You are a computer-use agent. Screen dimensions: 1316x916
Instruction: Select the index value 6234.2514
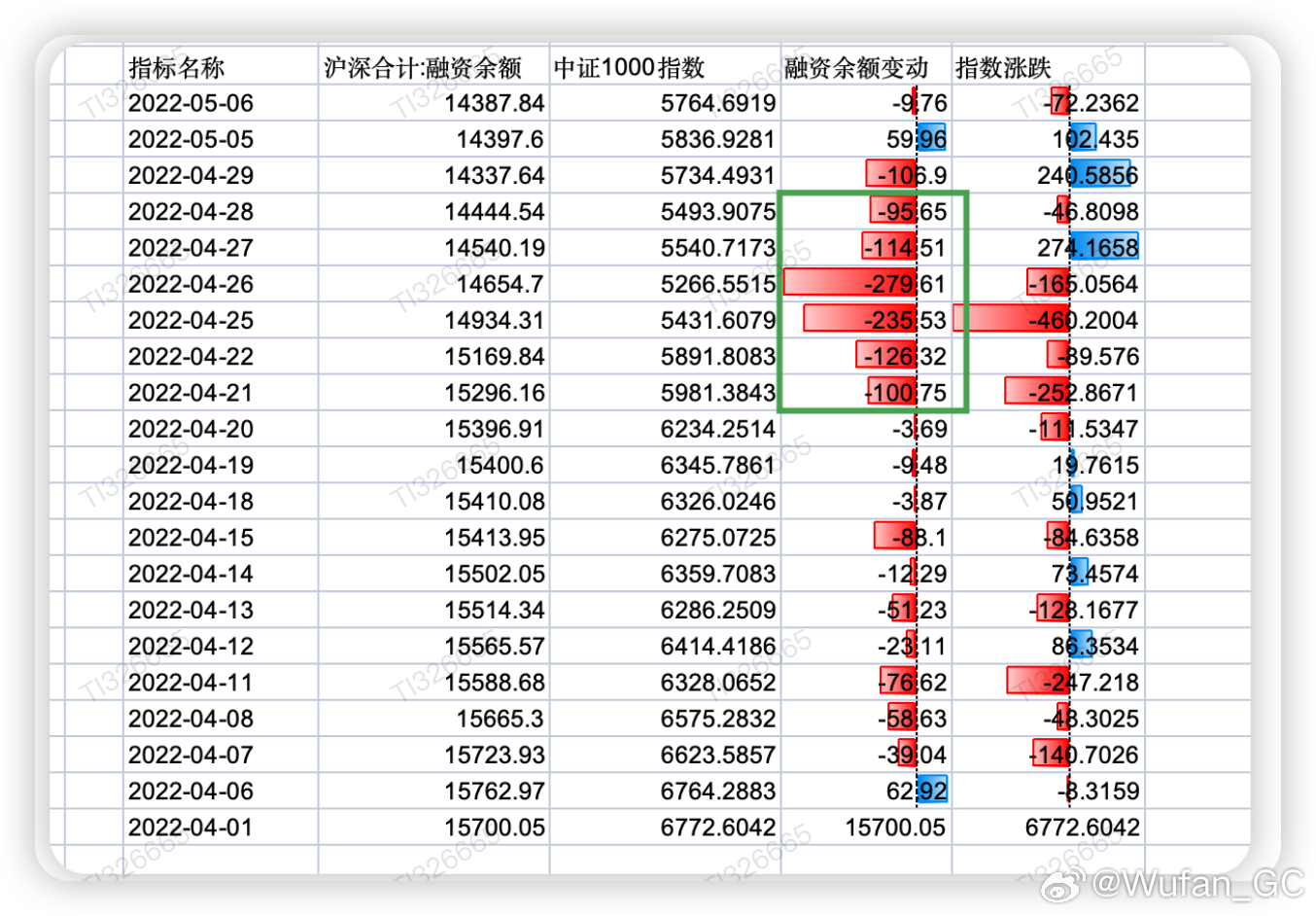click(665, 429)
